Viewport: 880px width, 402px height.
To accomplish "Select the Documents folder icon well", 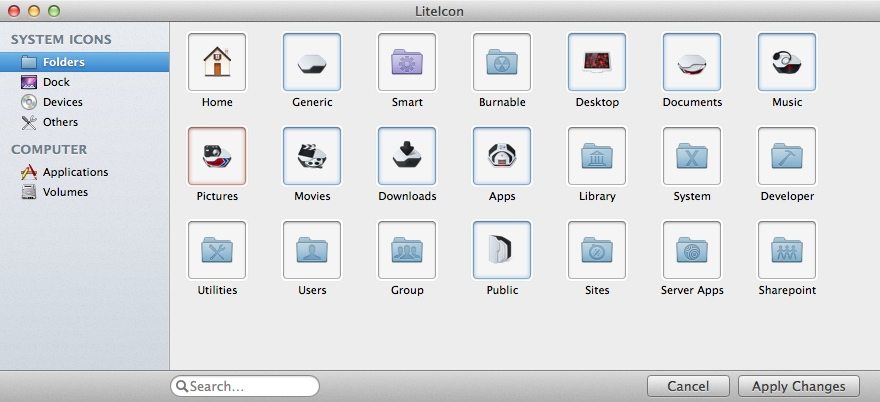I will tap(692, 62).
